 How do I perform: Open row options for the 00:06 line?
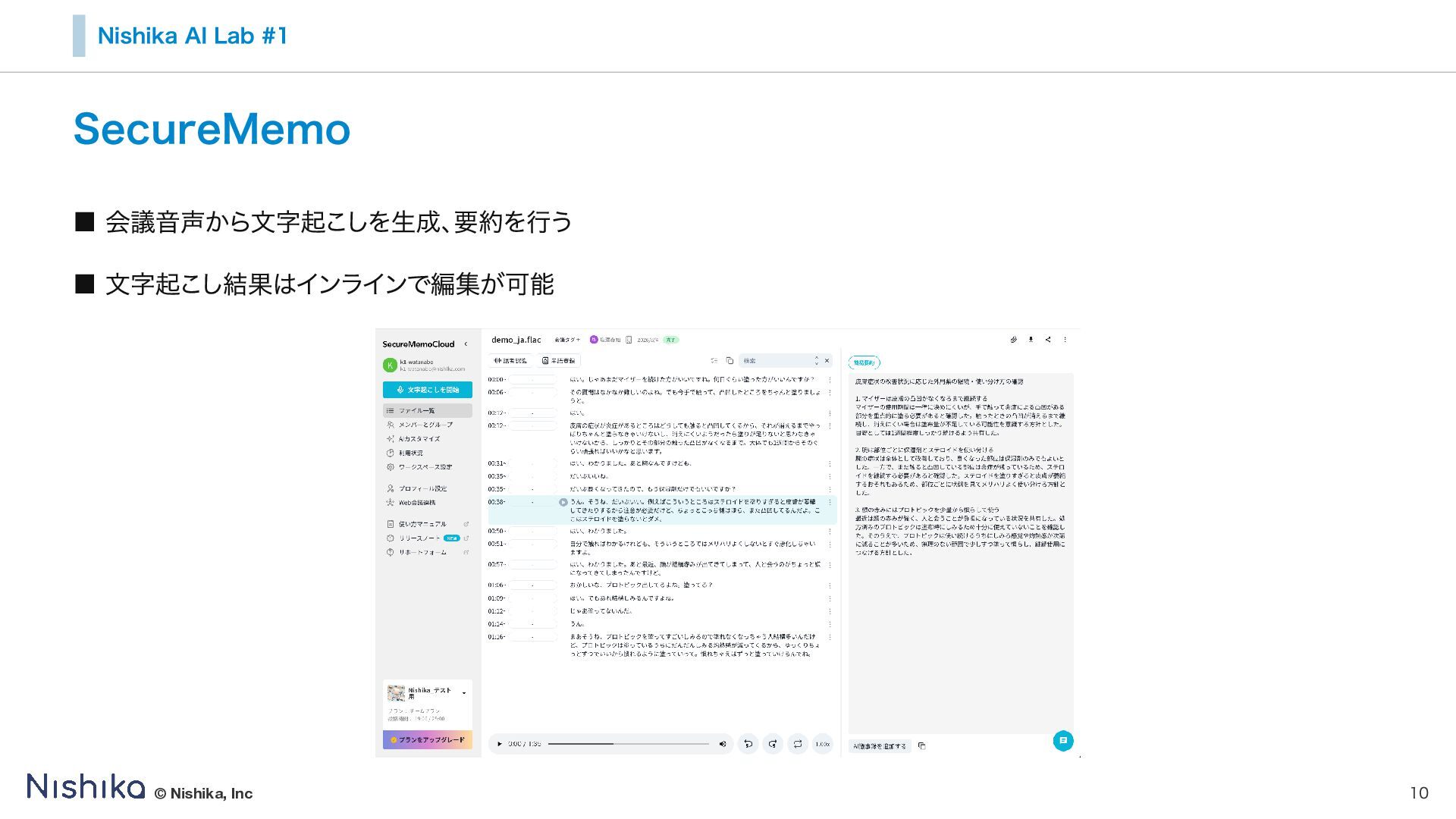click(830, 393)
